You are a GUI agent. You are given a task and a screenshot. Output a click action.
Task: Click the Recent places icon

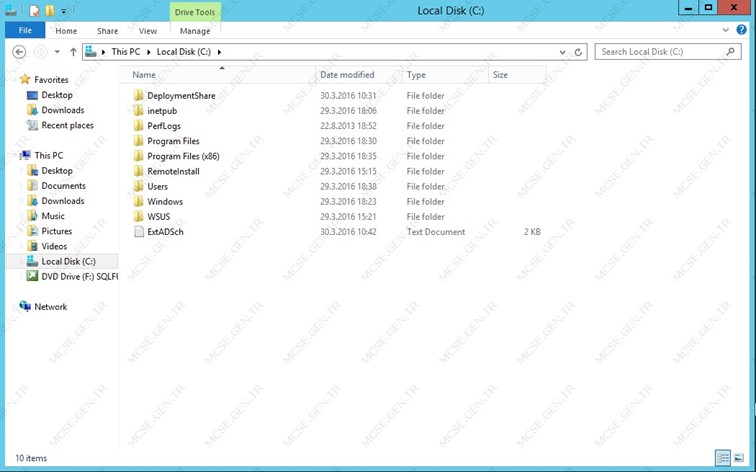tap(32, 125)
